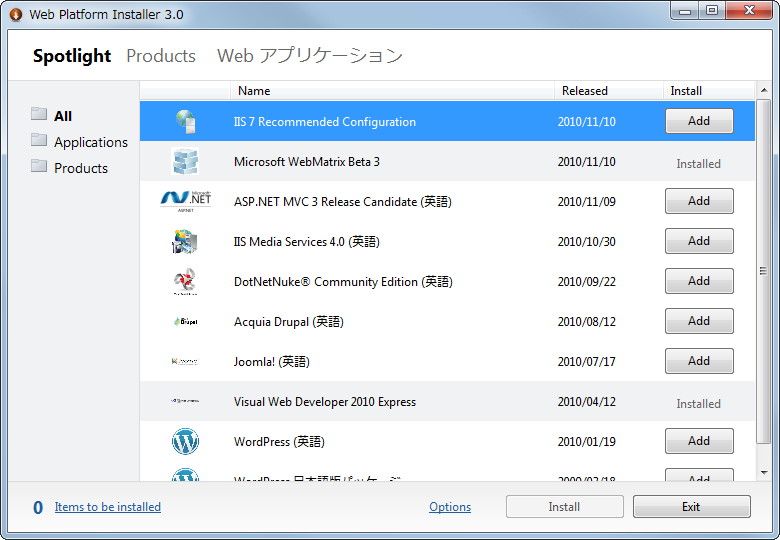Click the 2010/04/12 release date
This screenshot has height=540, width=780.
586,402
